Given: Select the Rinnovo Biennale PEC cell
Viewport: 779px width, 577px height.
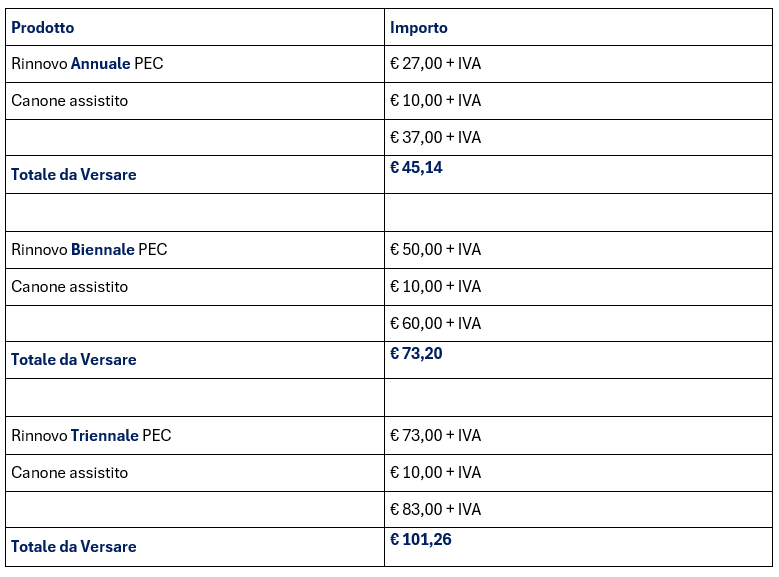Looking at the screenshot, I should (89, 249).
